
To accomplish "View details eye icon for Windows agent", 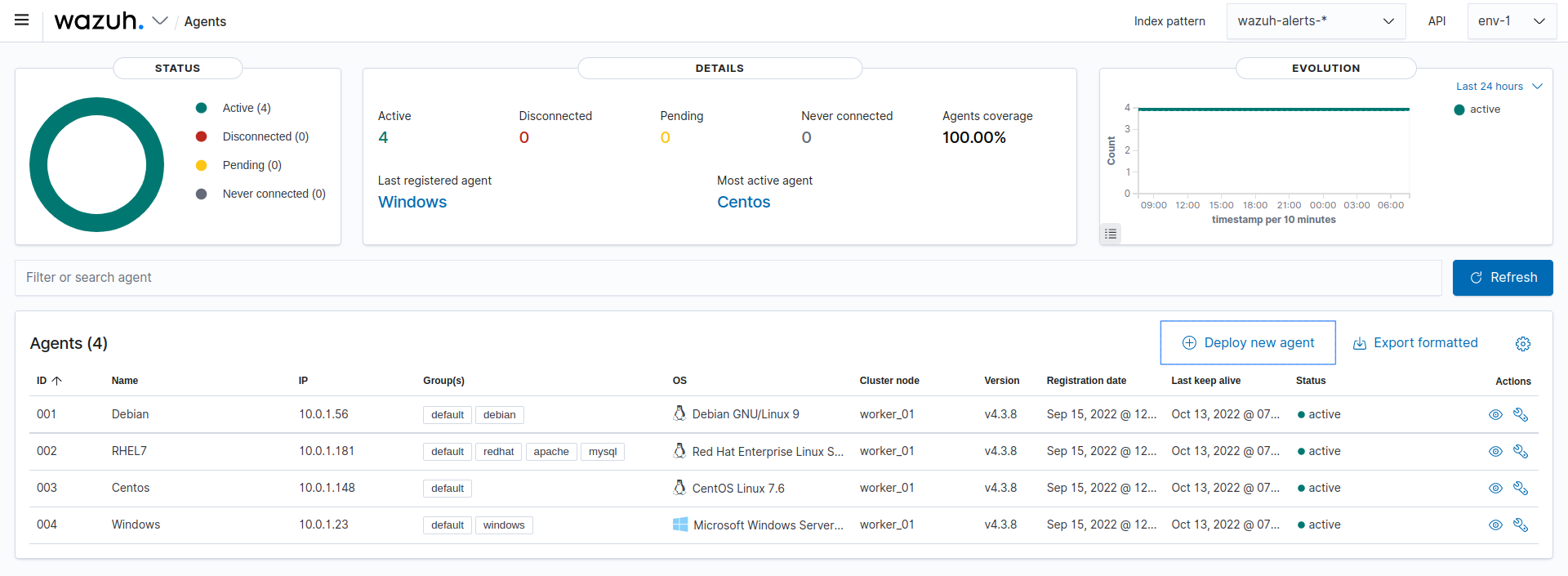I will [1495, 525].
